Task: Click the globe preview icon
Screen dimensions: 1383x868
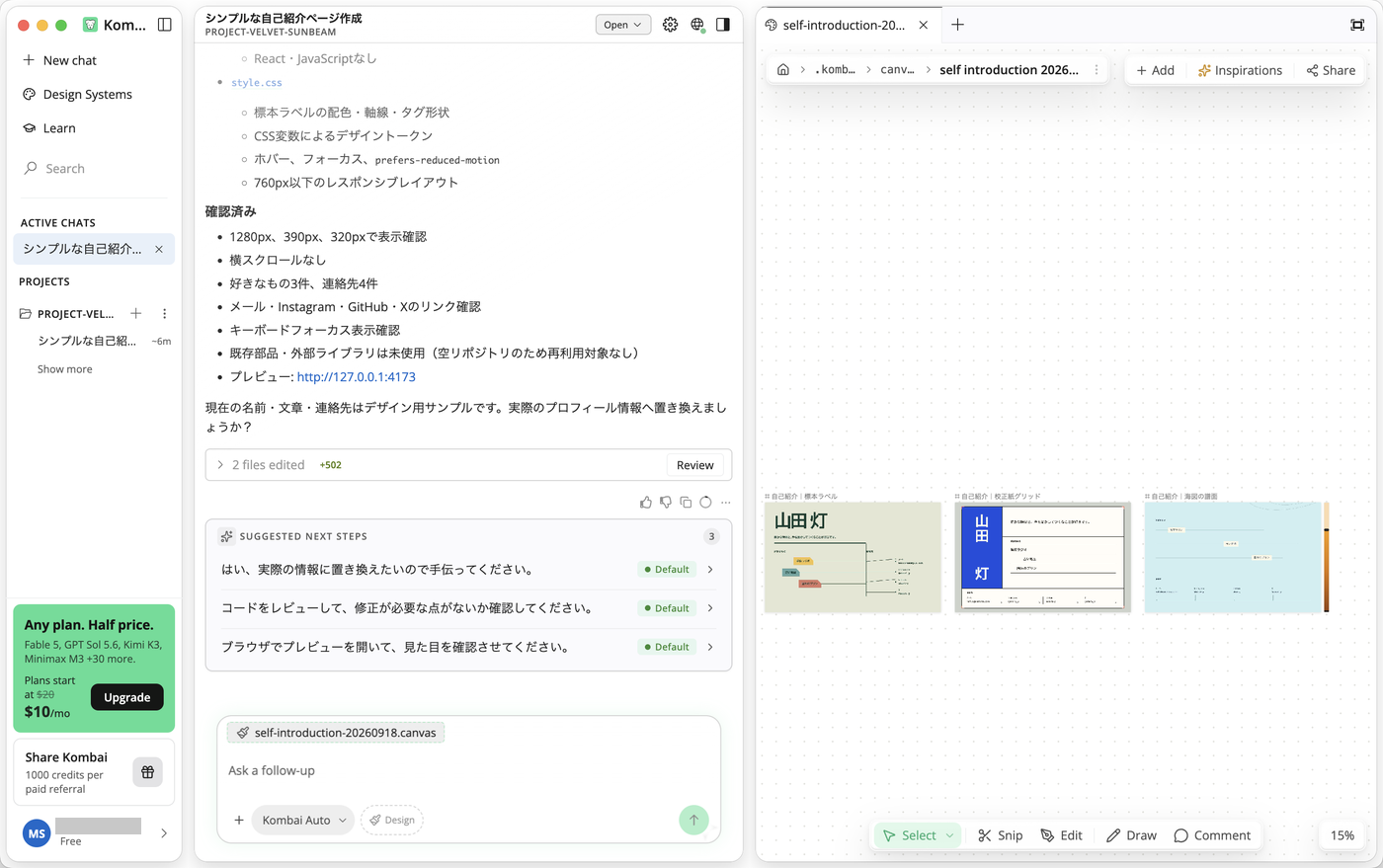Action: tap(697, 25)
